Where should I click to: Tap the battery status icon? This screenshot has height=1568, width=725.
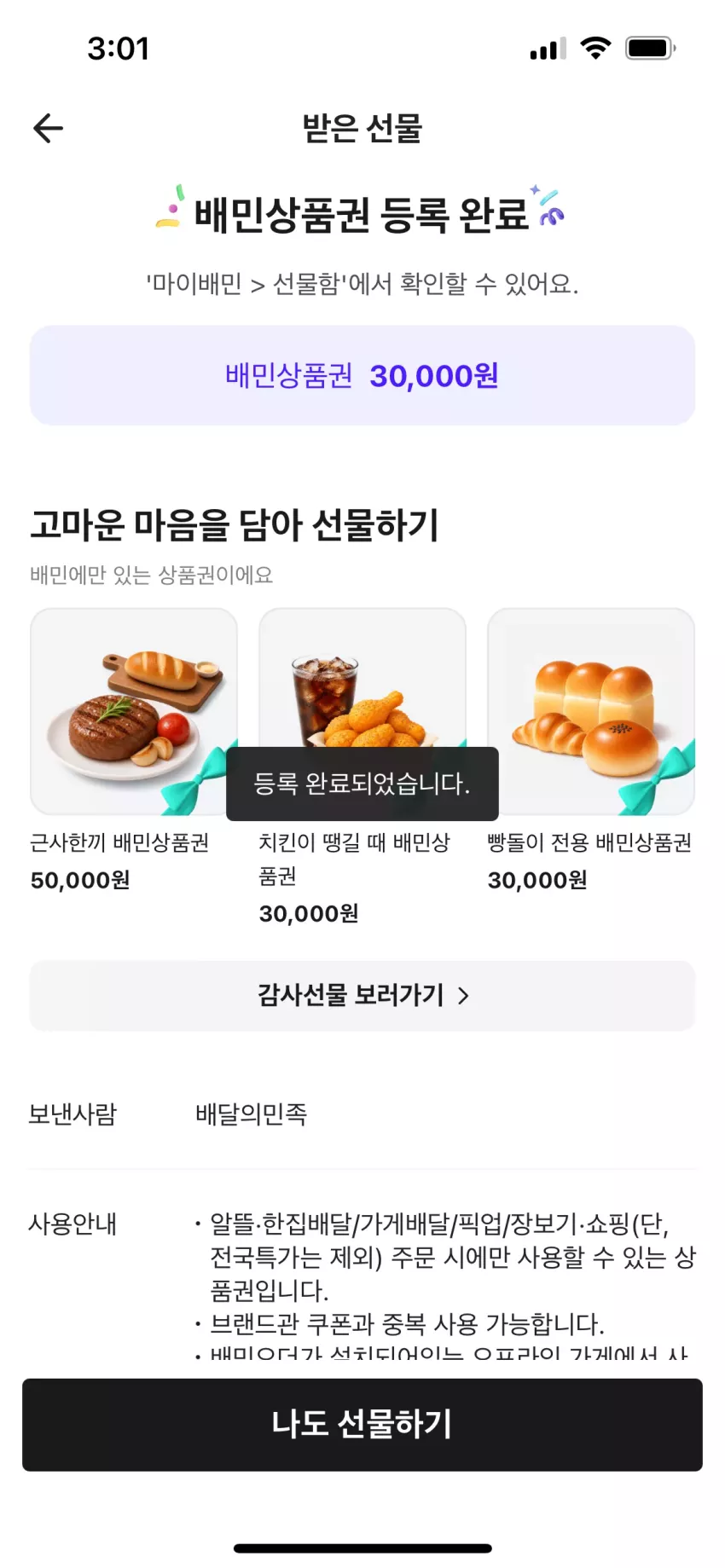tap(651, 48)
